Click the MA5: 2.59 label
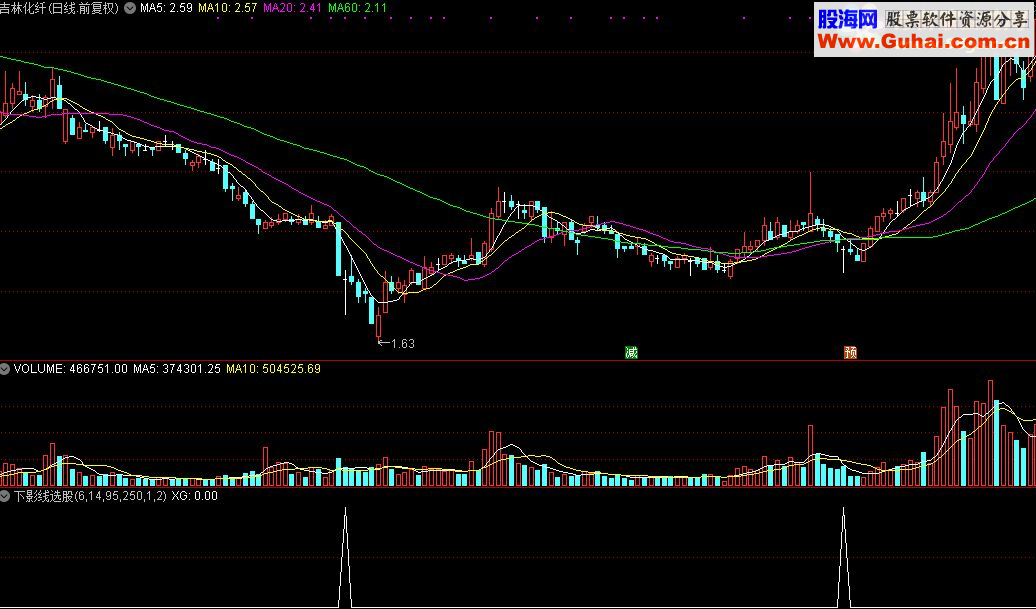This screenshot has width=1036, height=609. coord(166,9)
